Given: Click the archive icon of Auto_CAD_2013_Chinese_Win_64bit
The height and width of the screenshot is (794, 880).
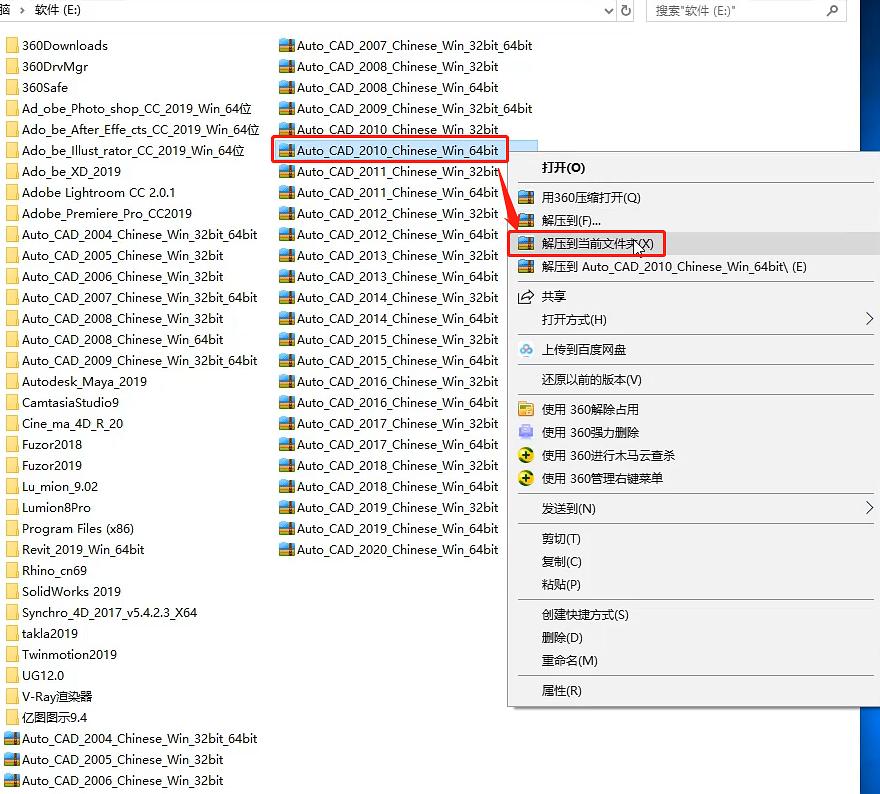Looking at the screenshot, I should coord(287,277).
